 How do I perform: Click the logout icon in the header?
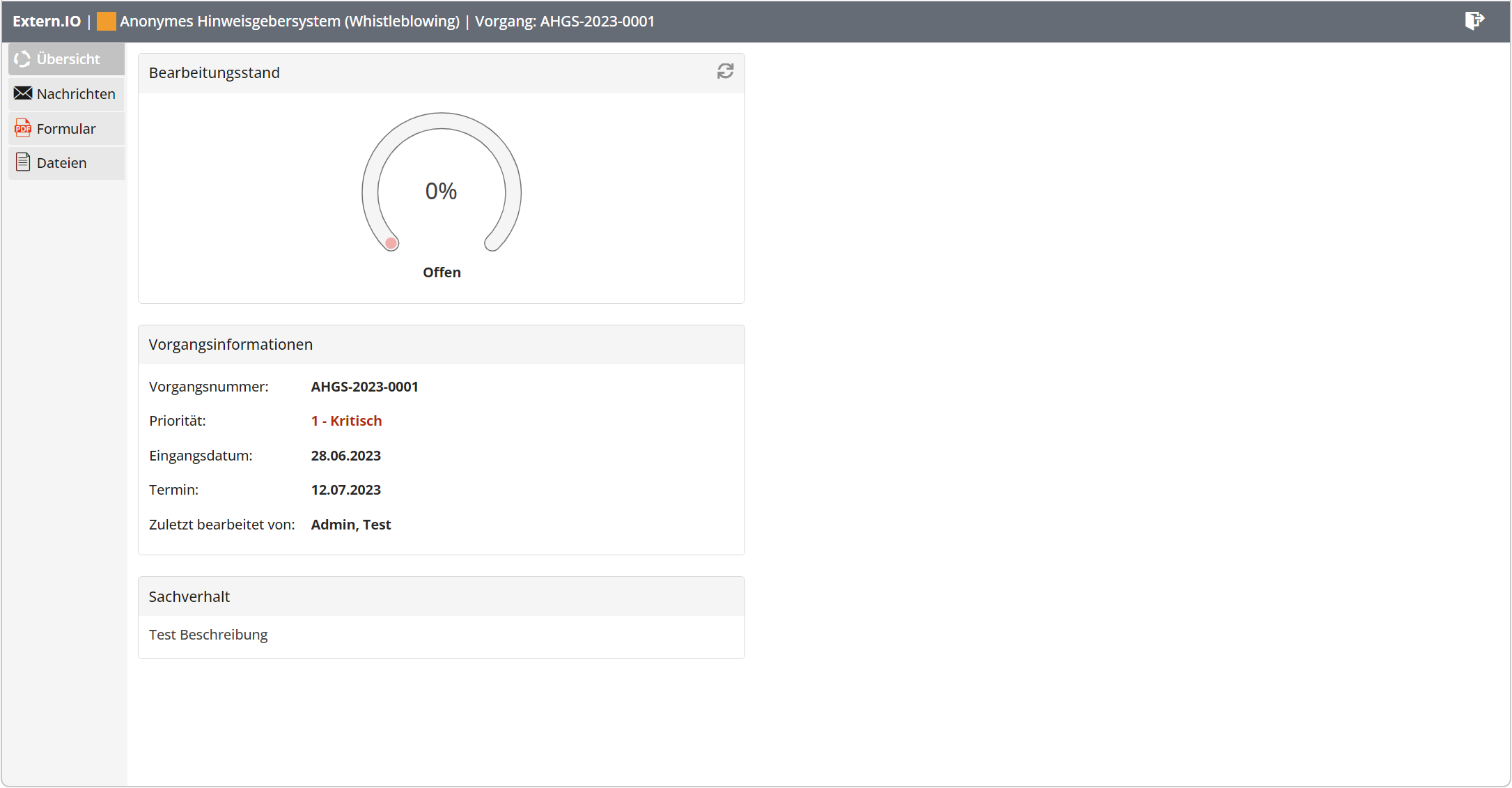click(1474, 21)
